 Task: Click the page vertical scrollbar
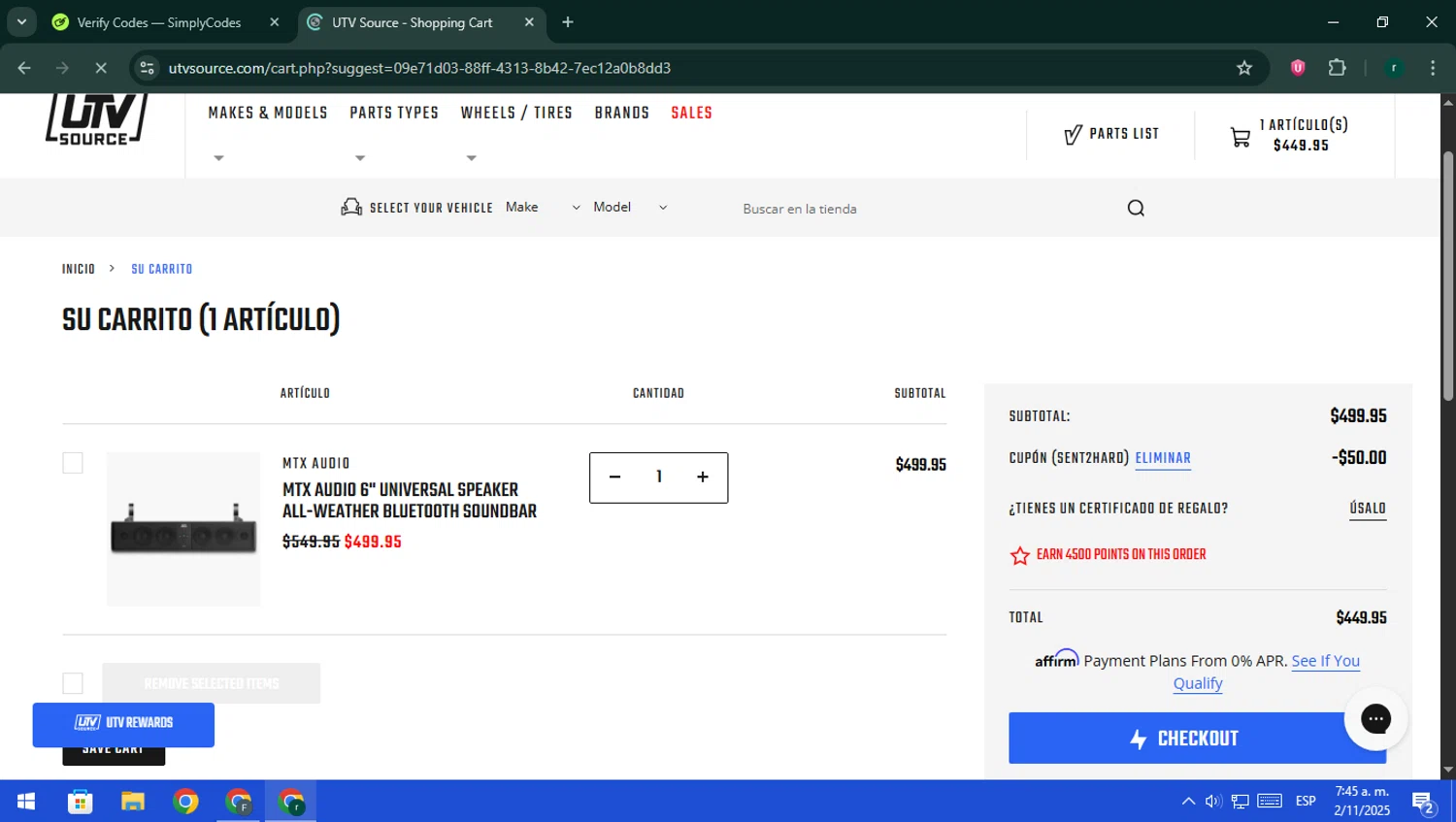point(1448,276)
